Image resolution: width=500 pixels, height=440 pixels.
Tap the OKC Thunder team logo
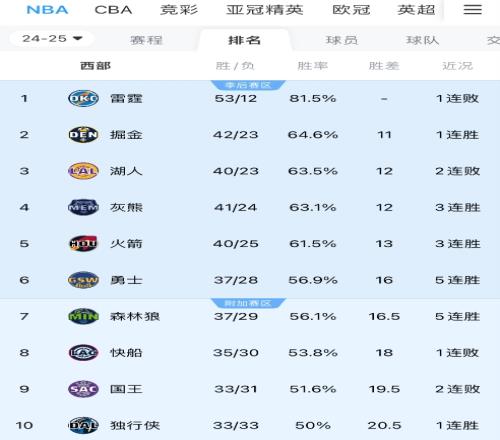pyautogui.click(x=83, y=98)
